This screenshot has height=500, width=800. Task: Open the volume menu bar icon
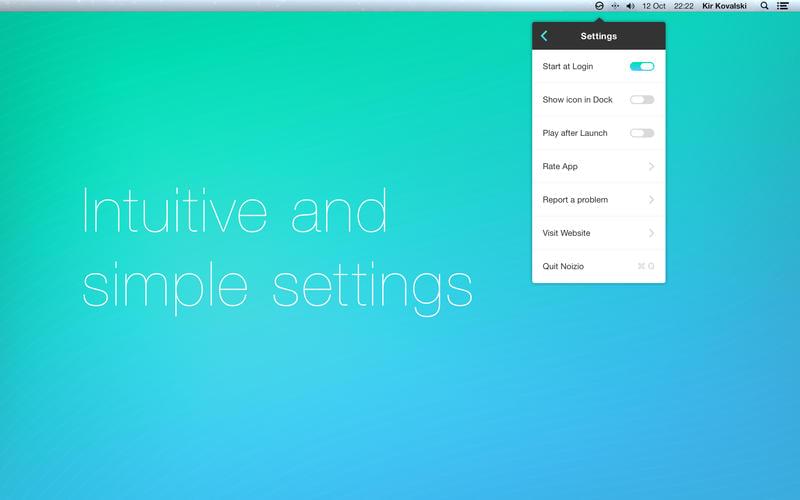(631, 6)
